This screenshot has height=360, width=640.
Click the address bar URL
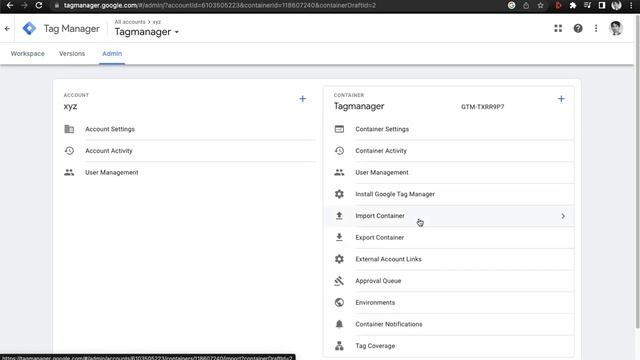coord(220,5)
